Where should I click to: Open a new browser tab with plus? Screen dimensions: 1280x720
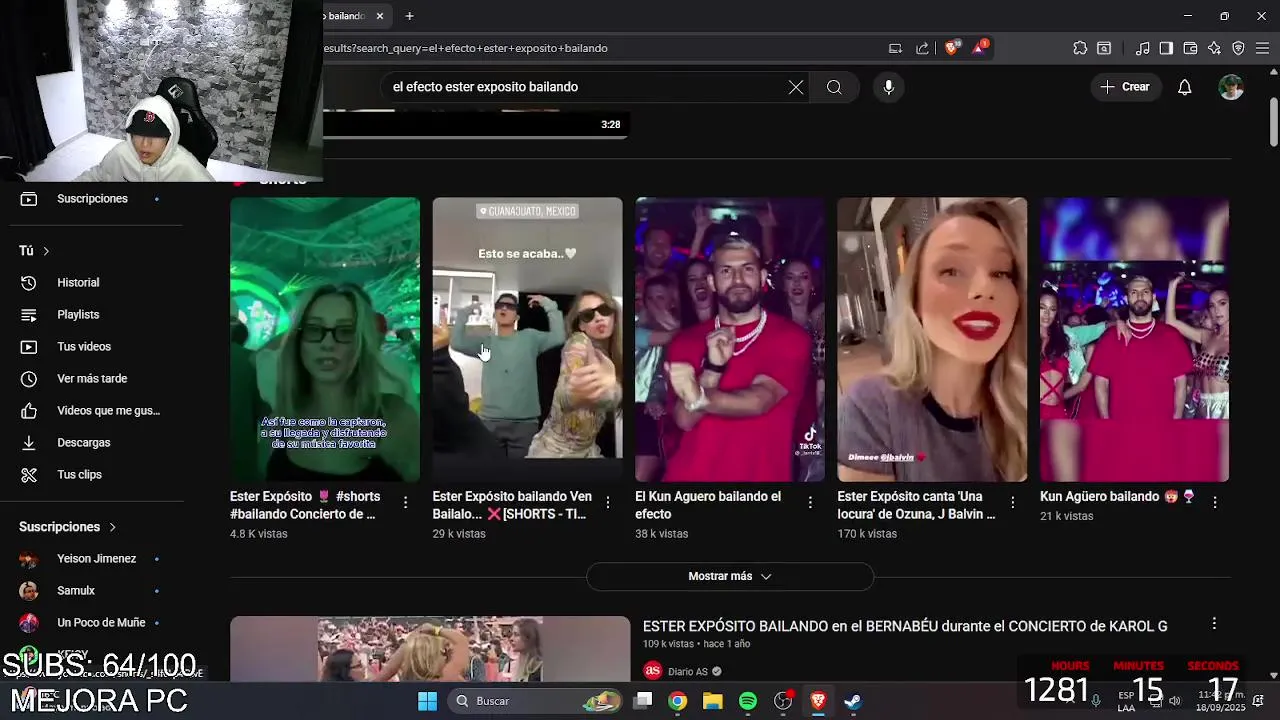coord(409,16)
